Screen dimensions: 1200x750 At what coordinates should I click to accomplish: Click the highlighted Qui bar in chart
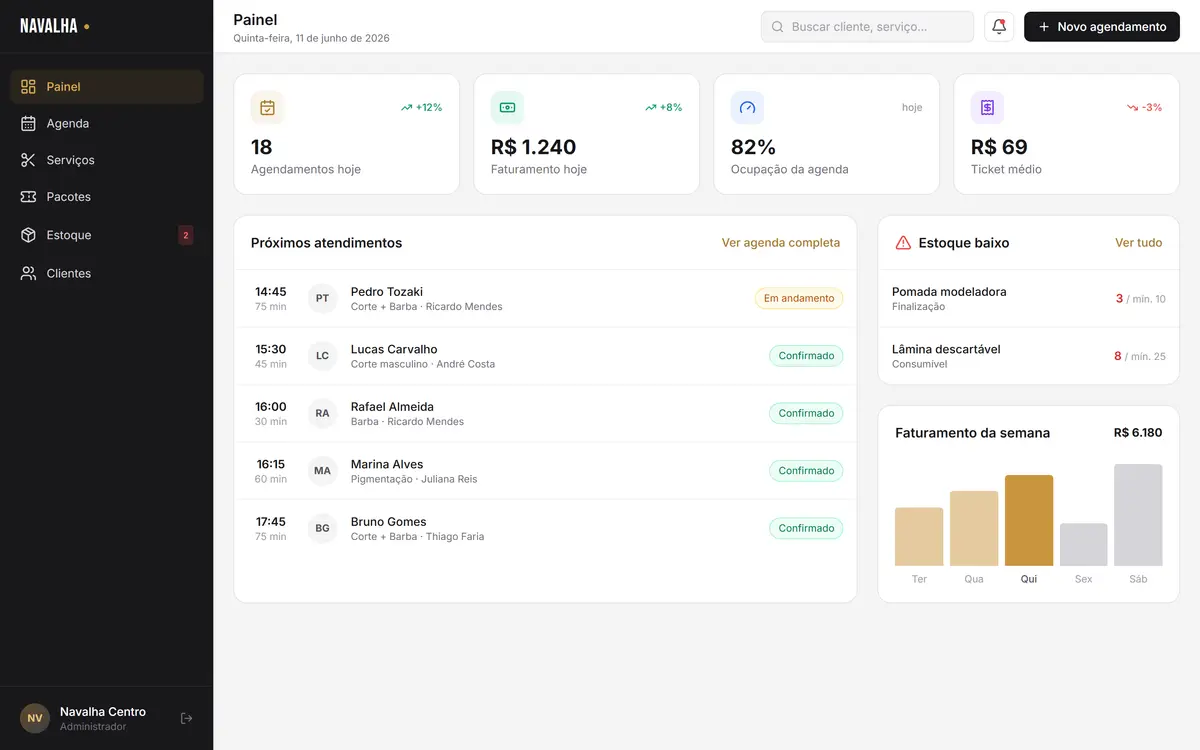1029,521
